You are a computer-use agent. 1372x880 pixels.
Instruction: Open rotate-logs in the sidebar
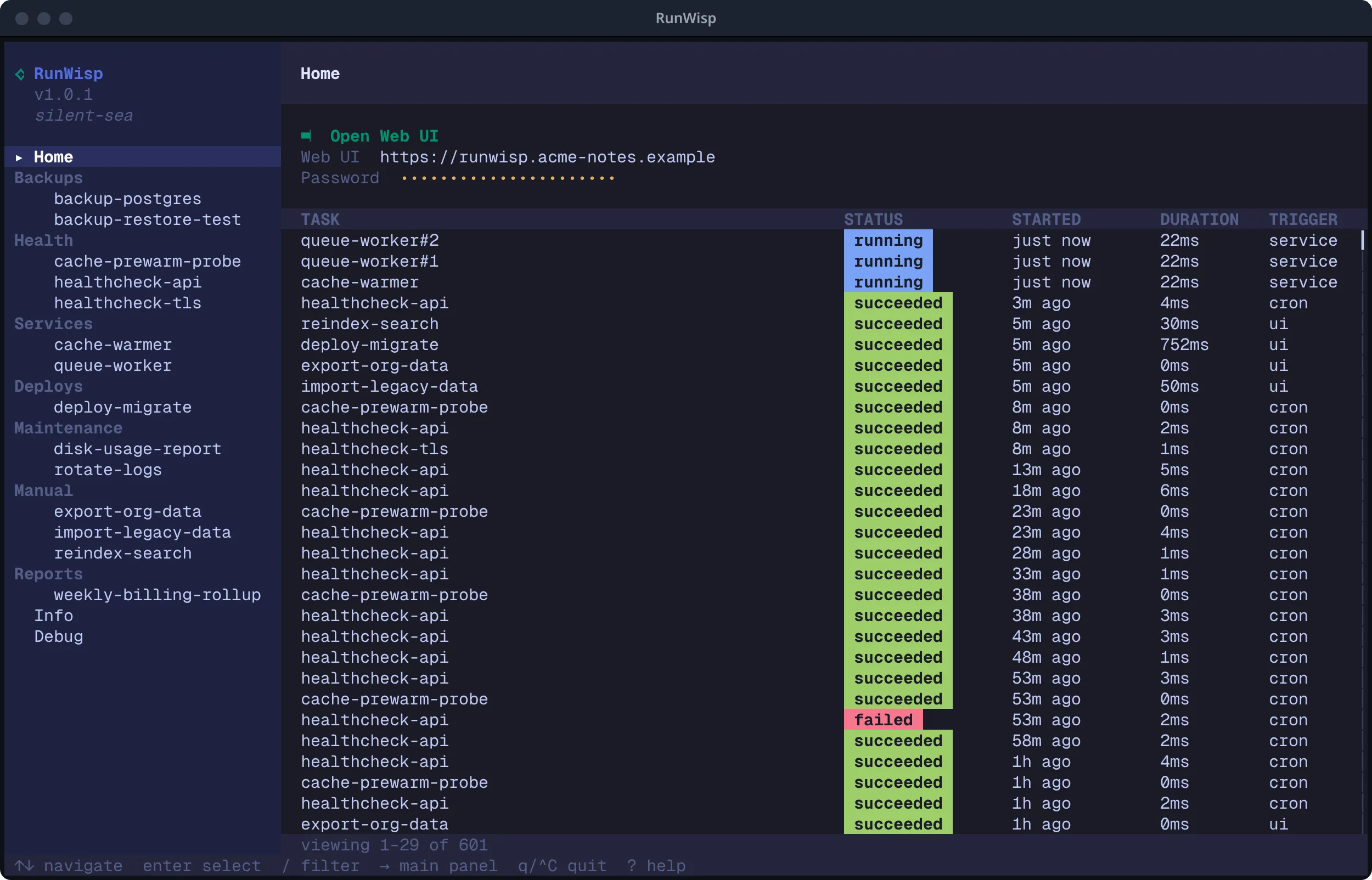[x=108, y=470]
